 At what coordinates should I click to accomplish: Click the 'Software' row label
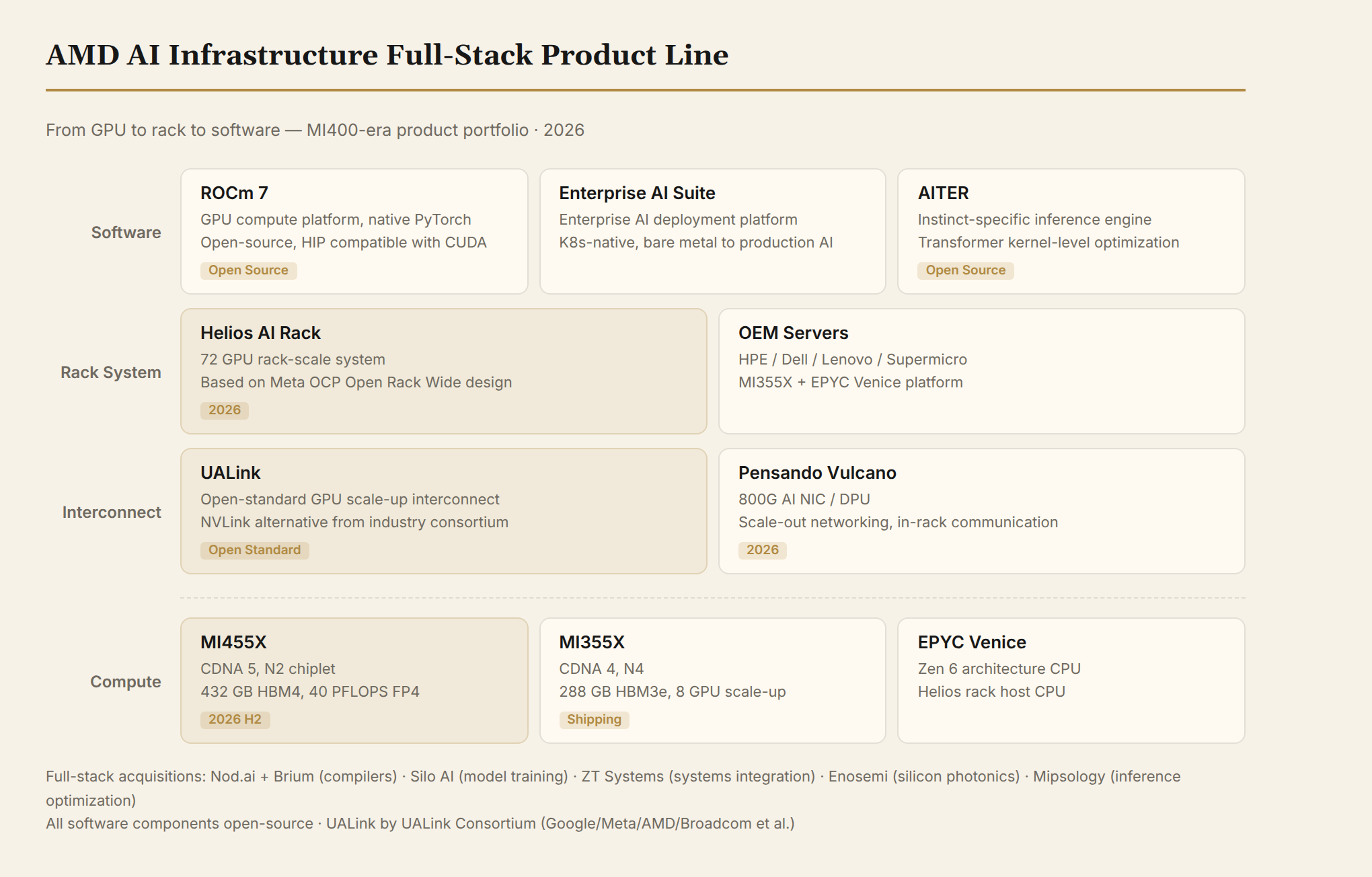coord(126,232)
